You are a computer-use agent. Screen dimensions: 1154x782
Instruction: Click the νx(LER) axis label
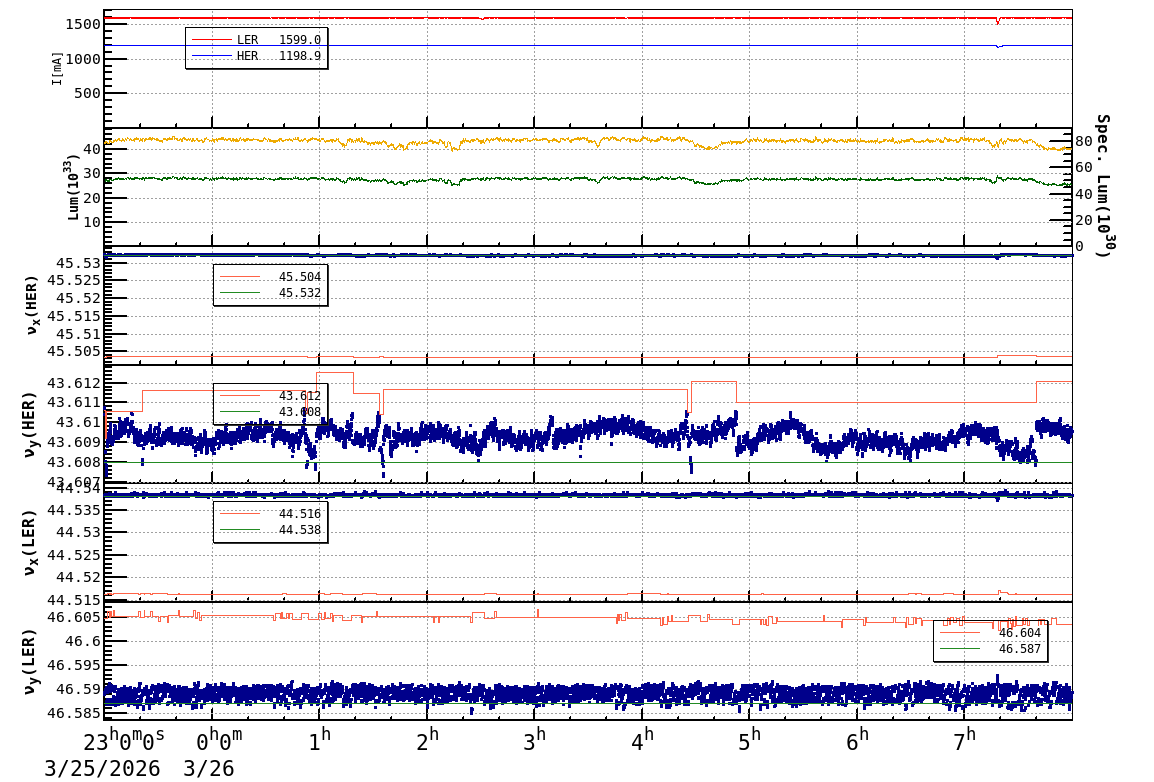(x=30, y=542)
